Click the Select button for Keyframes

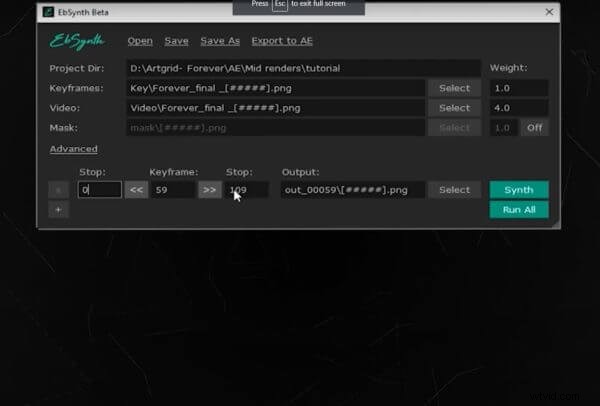tap(454, 88)
